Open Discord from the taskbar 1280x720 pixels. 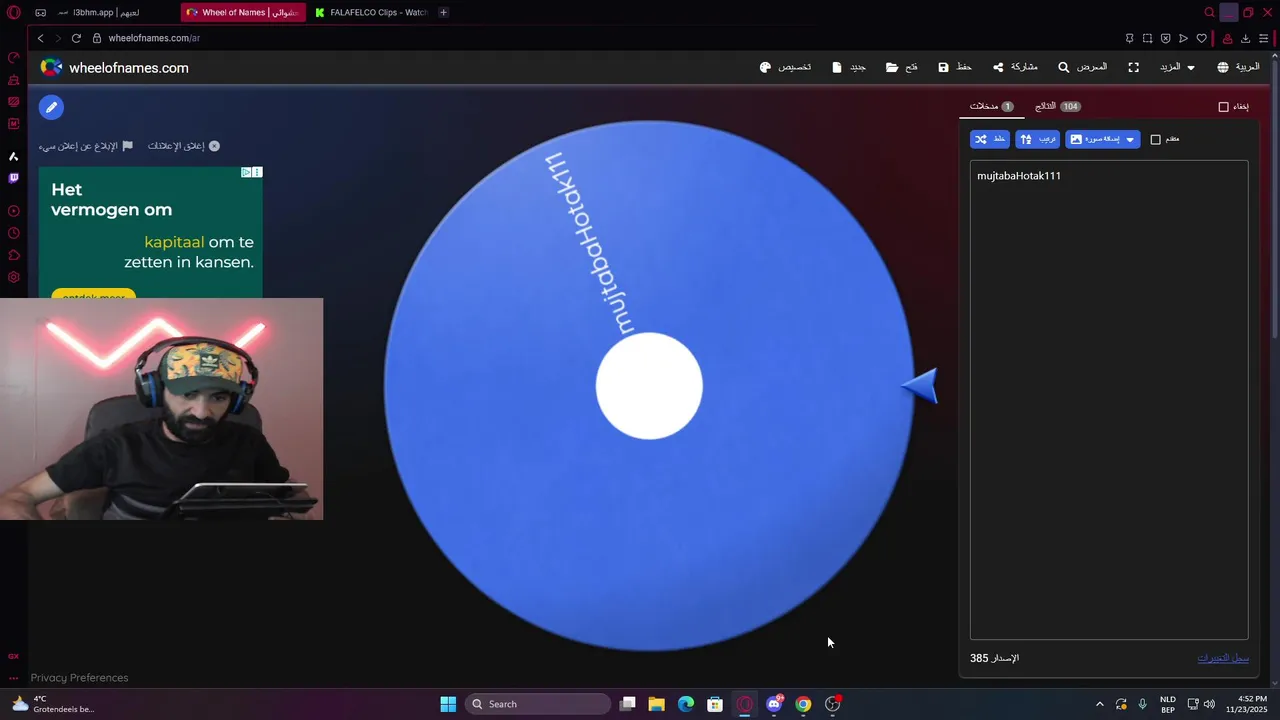click(774, 704)
